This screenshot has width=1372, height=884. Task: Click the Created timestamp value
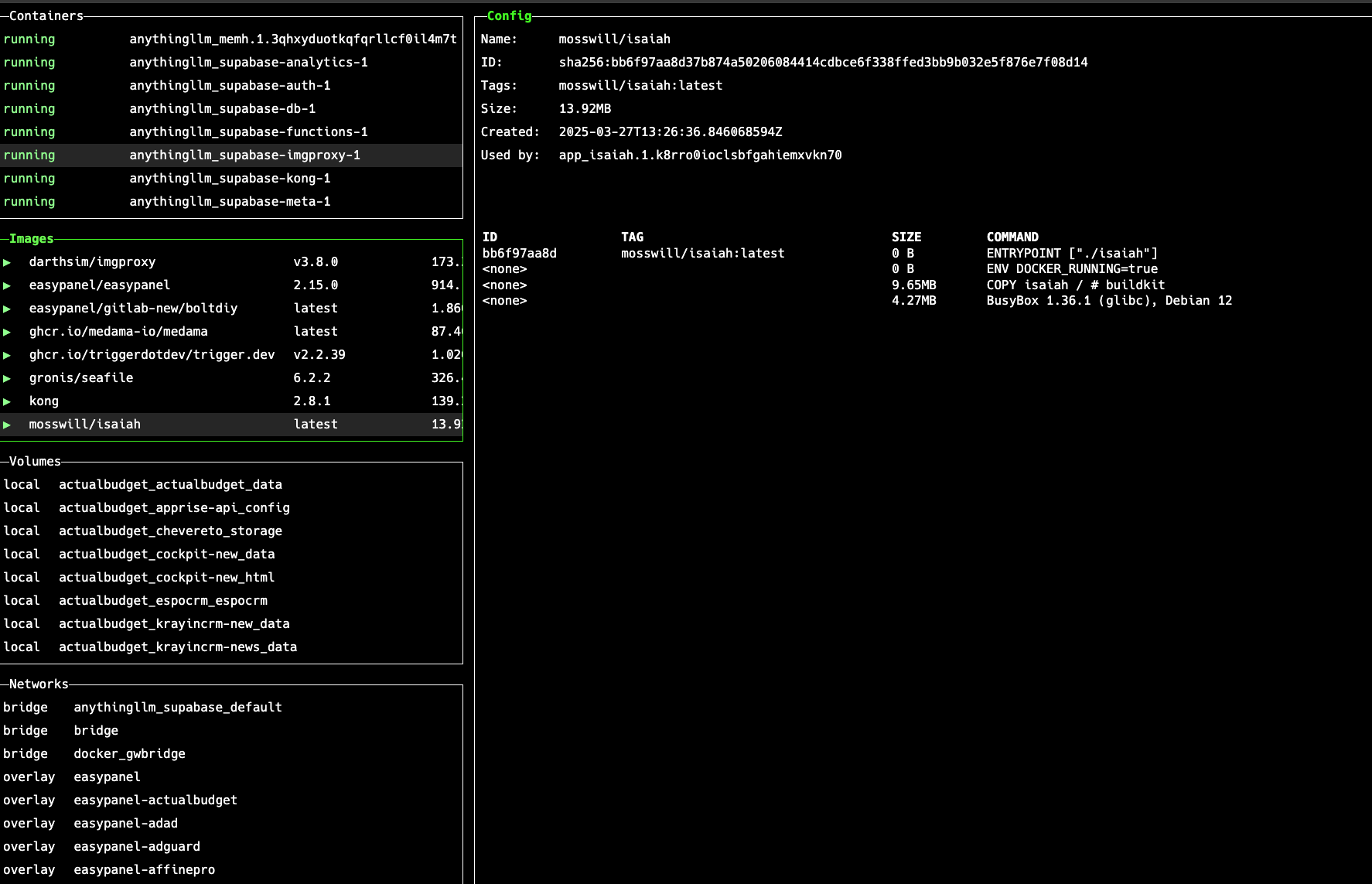click(671, 131)
